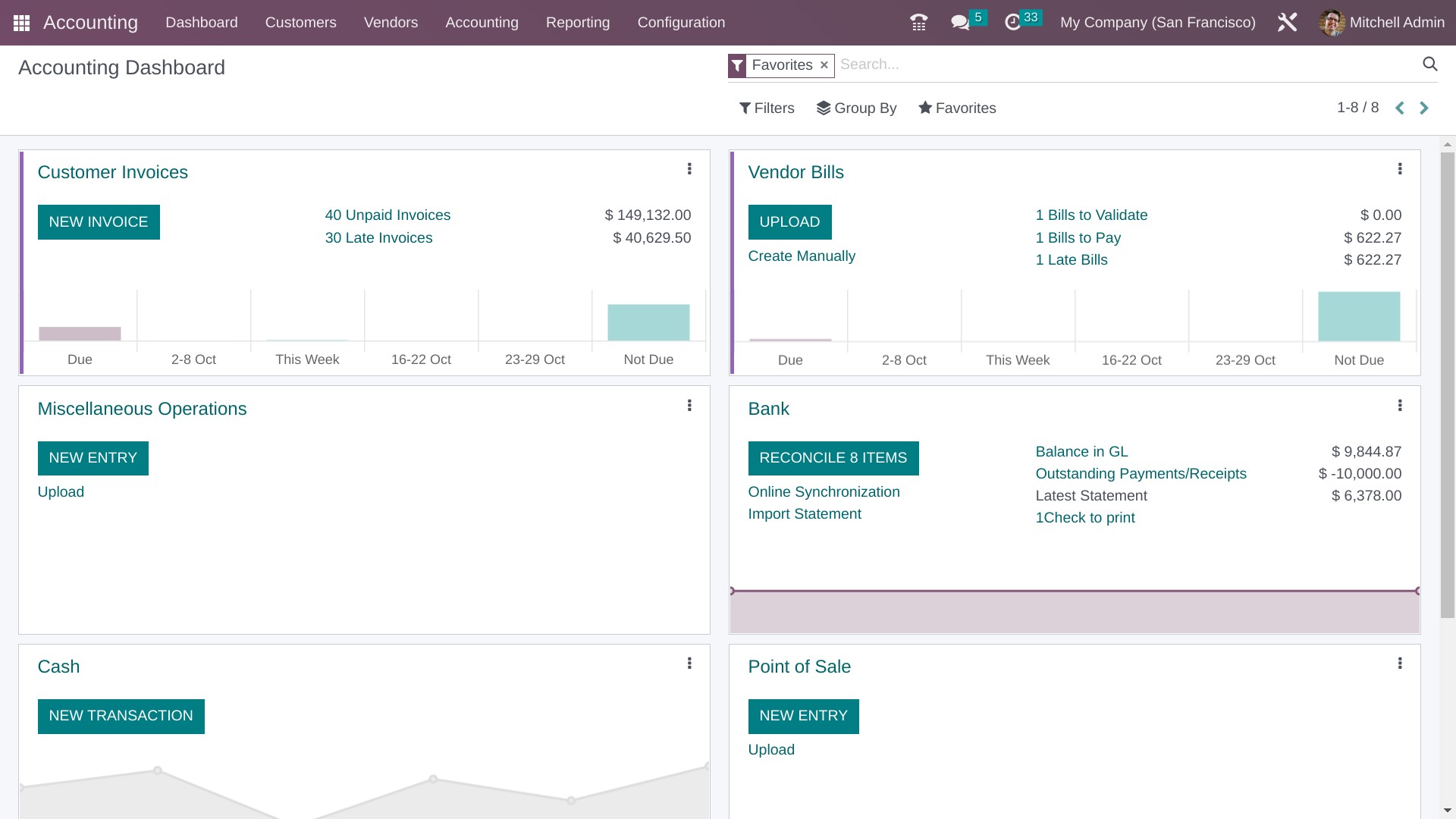Open Bank card options menu
The image size is (1456, 819).
point(1400,406)
